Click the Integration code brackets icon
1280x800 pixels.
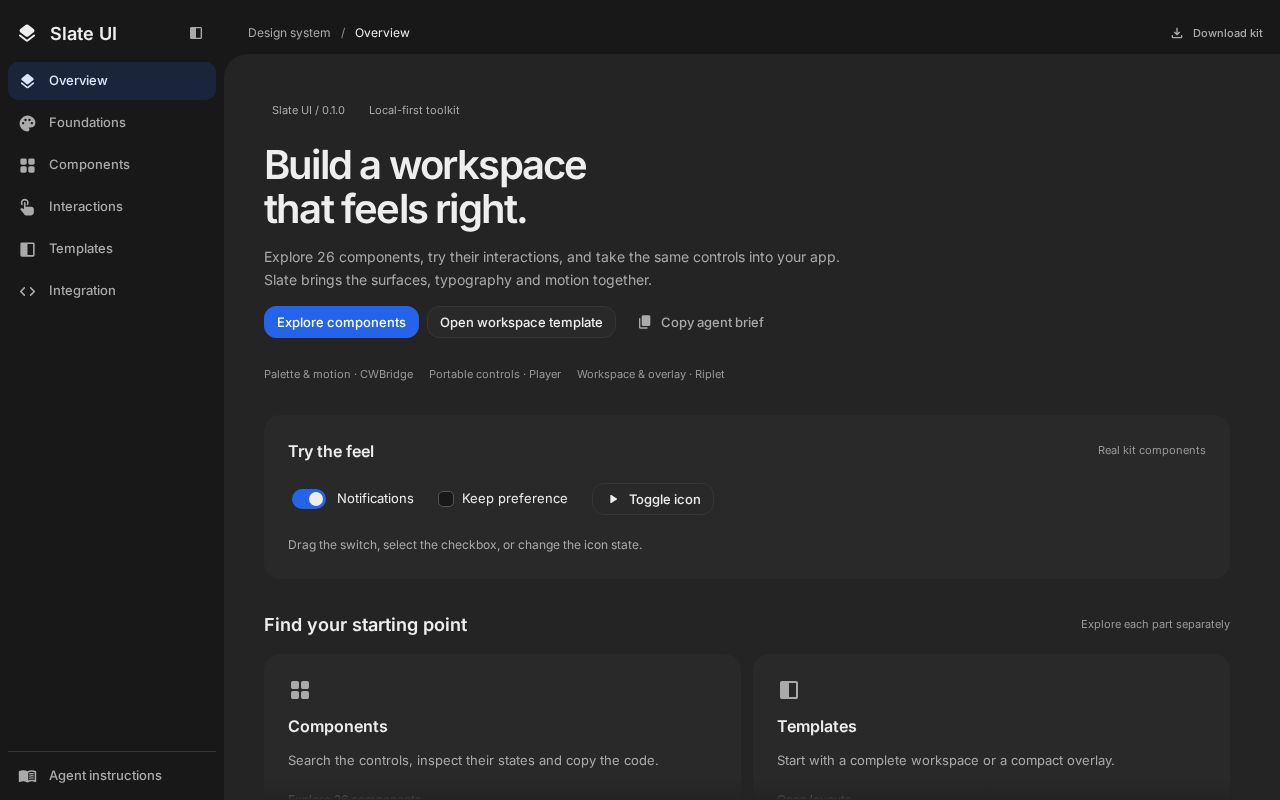coord(28,291)
